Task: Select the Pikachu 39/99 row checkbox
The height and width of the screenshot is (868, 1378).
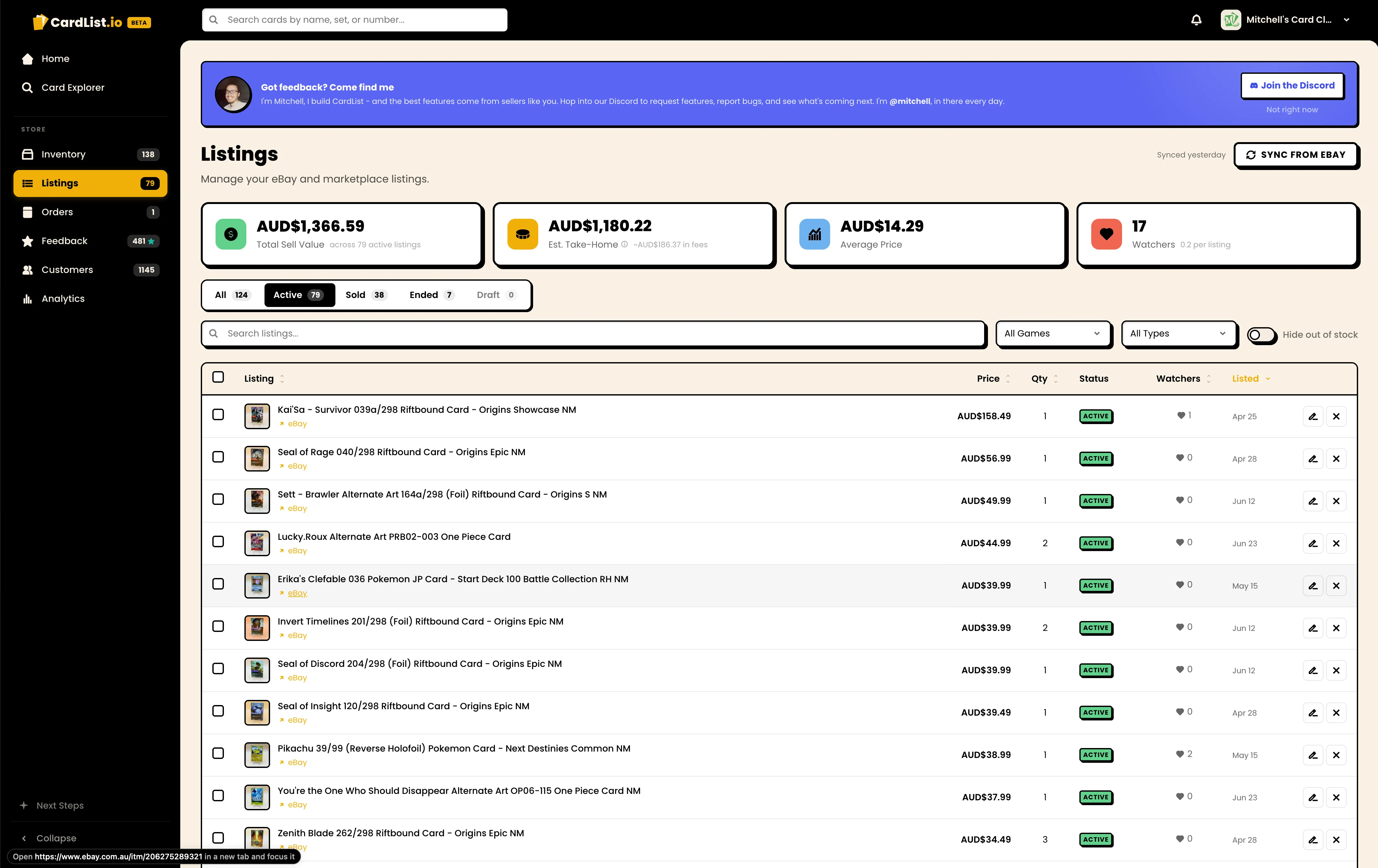Action: [218, 753]
